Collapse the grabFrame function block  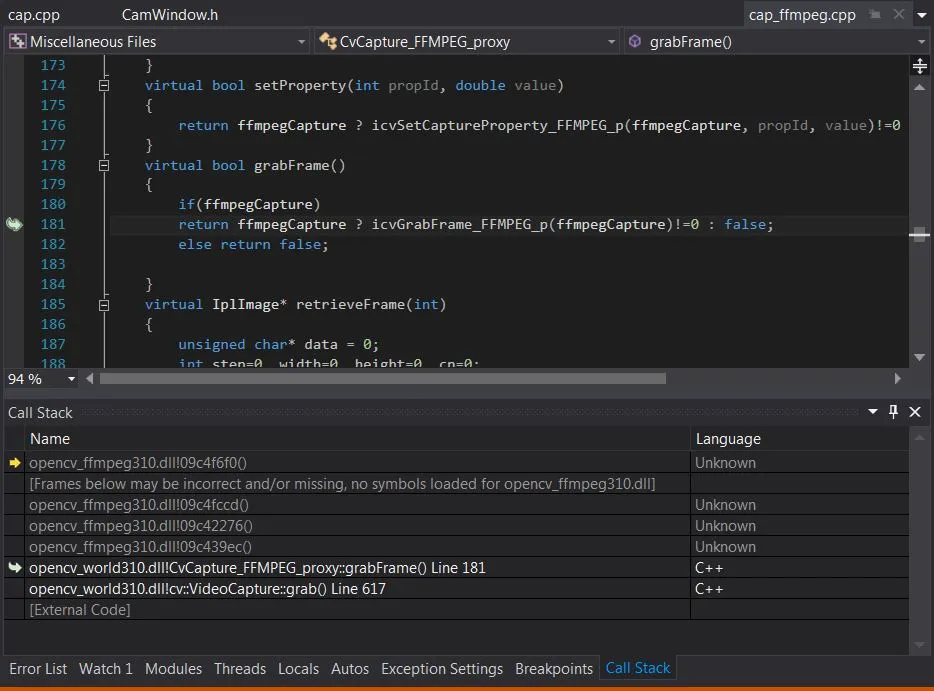[103, 166]
